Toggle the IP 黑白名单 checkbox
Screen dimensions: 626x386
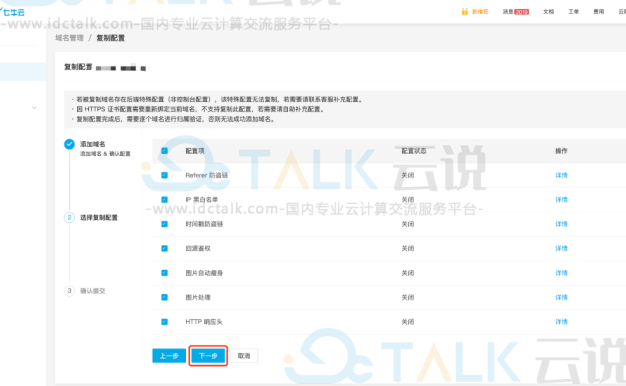tap(164, 199)
